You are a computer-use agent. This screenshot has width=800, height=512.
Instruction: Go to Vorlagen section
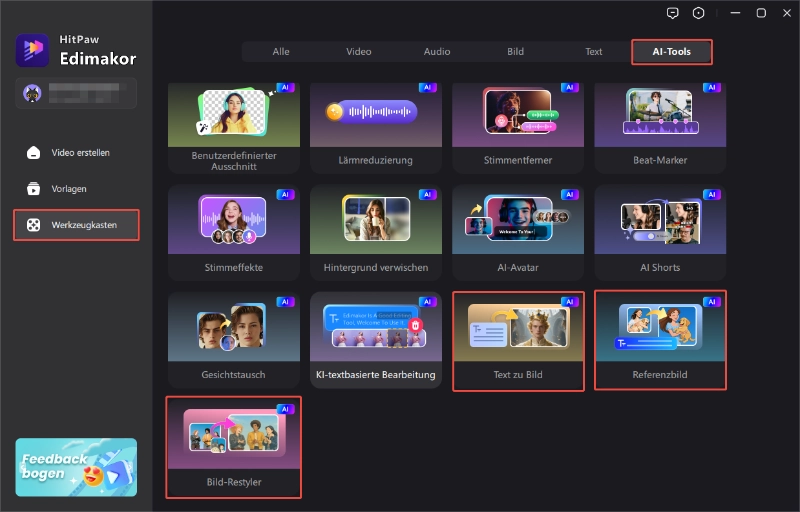(x=76, y=189)
